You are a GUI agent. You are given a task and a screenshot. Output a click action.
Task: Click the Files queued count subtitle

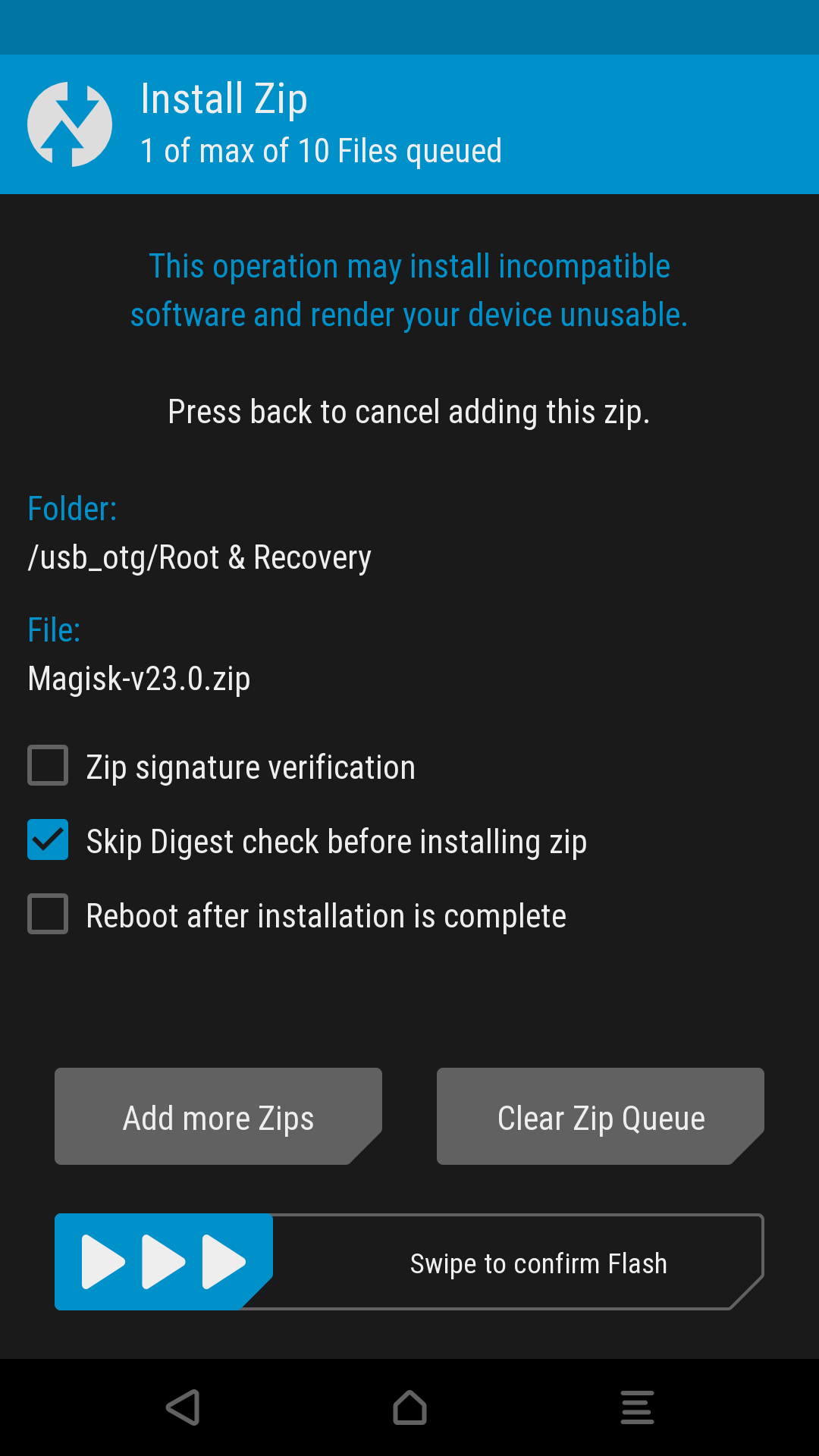tap(322, 151)
